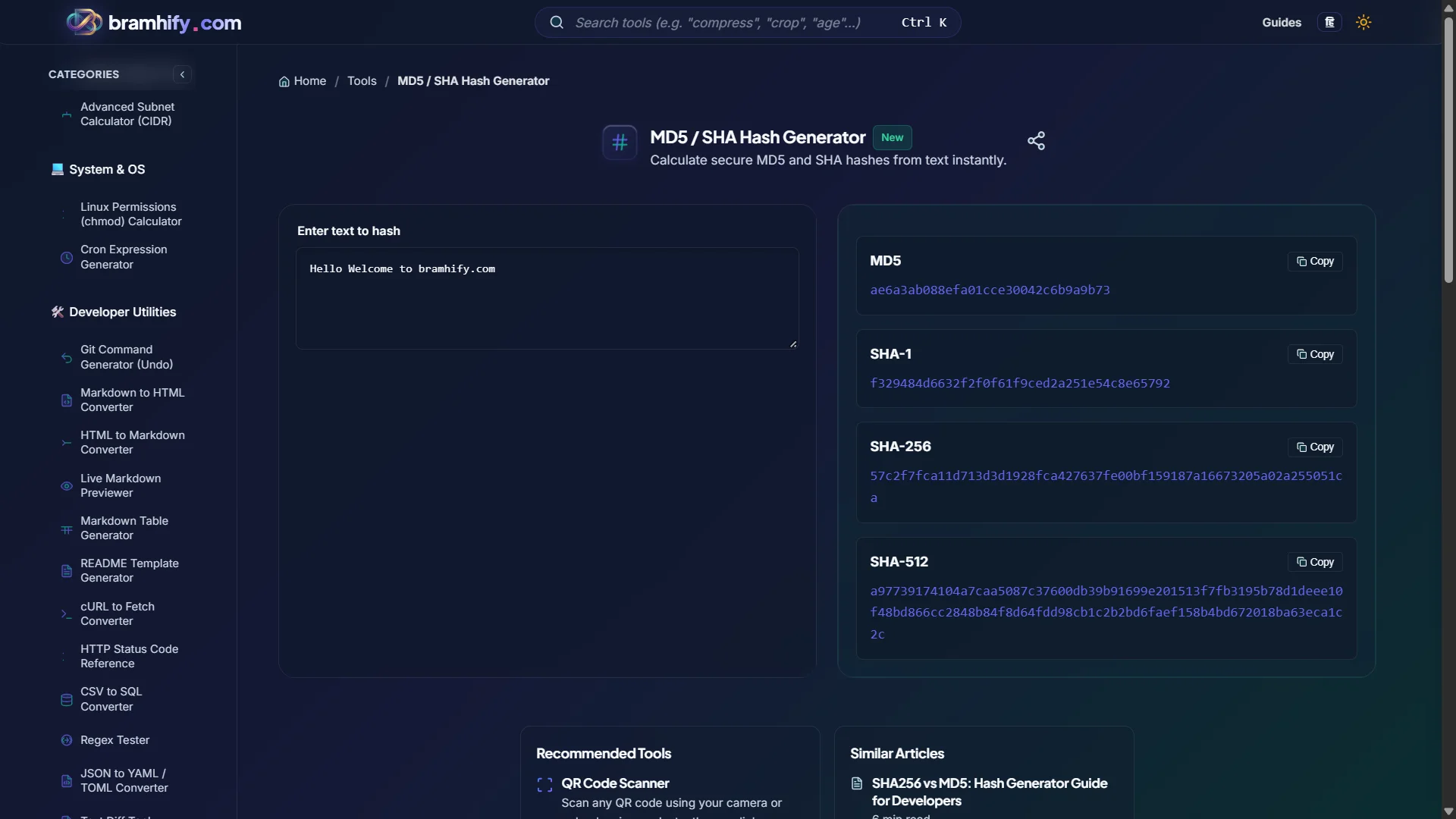This screenshot has height=819, width=1456.
Task: Open CSV to SQL Converter
Action: pyautogui.click(x=111, y=699)
